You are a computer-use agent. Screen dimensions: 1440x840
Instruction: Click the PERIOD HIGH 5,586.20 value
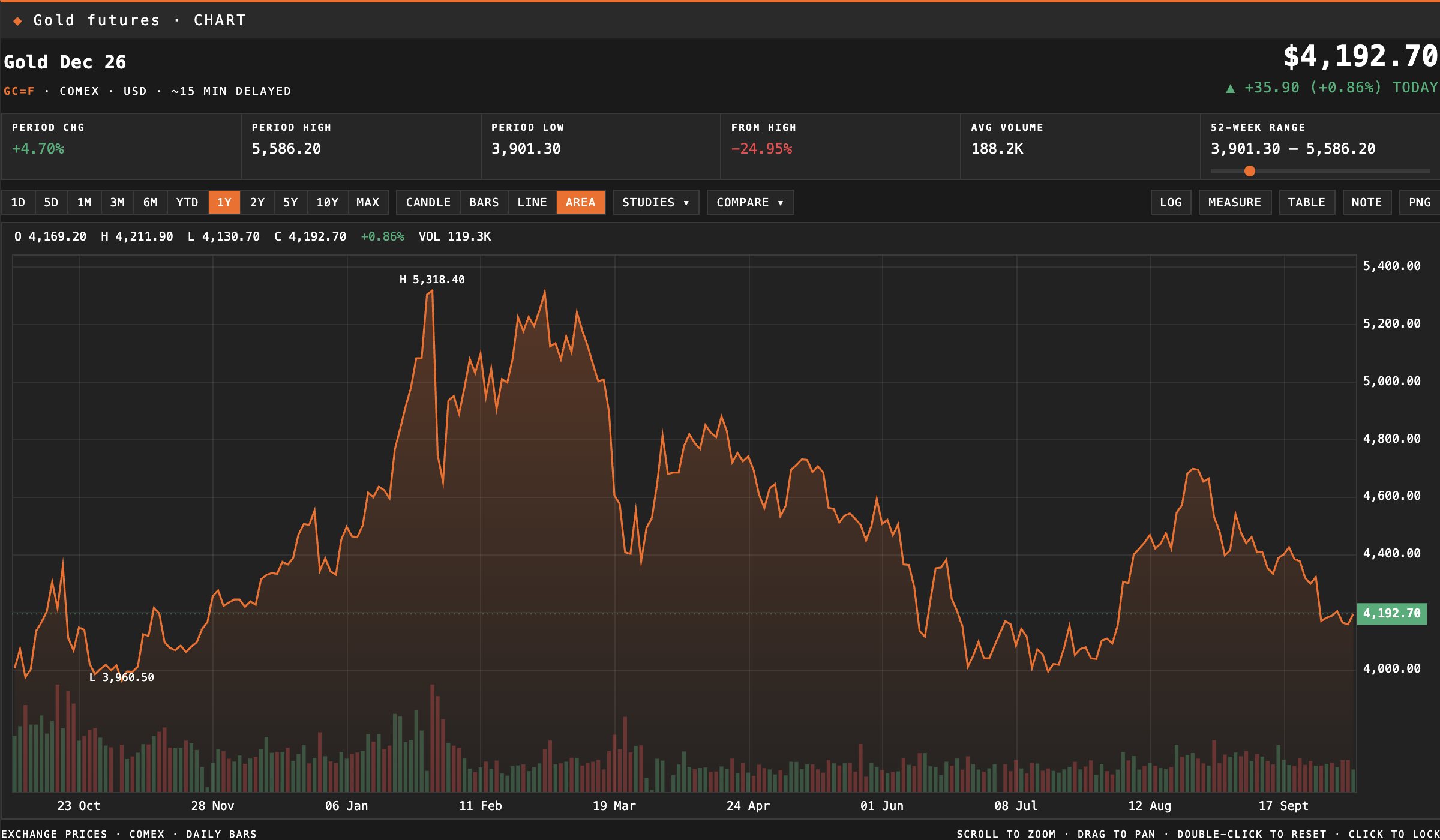(x=286, y=149)
